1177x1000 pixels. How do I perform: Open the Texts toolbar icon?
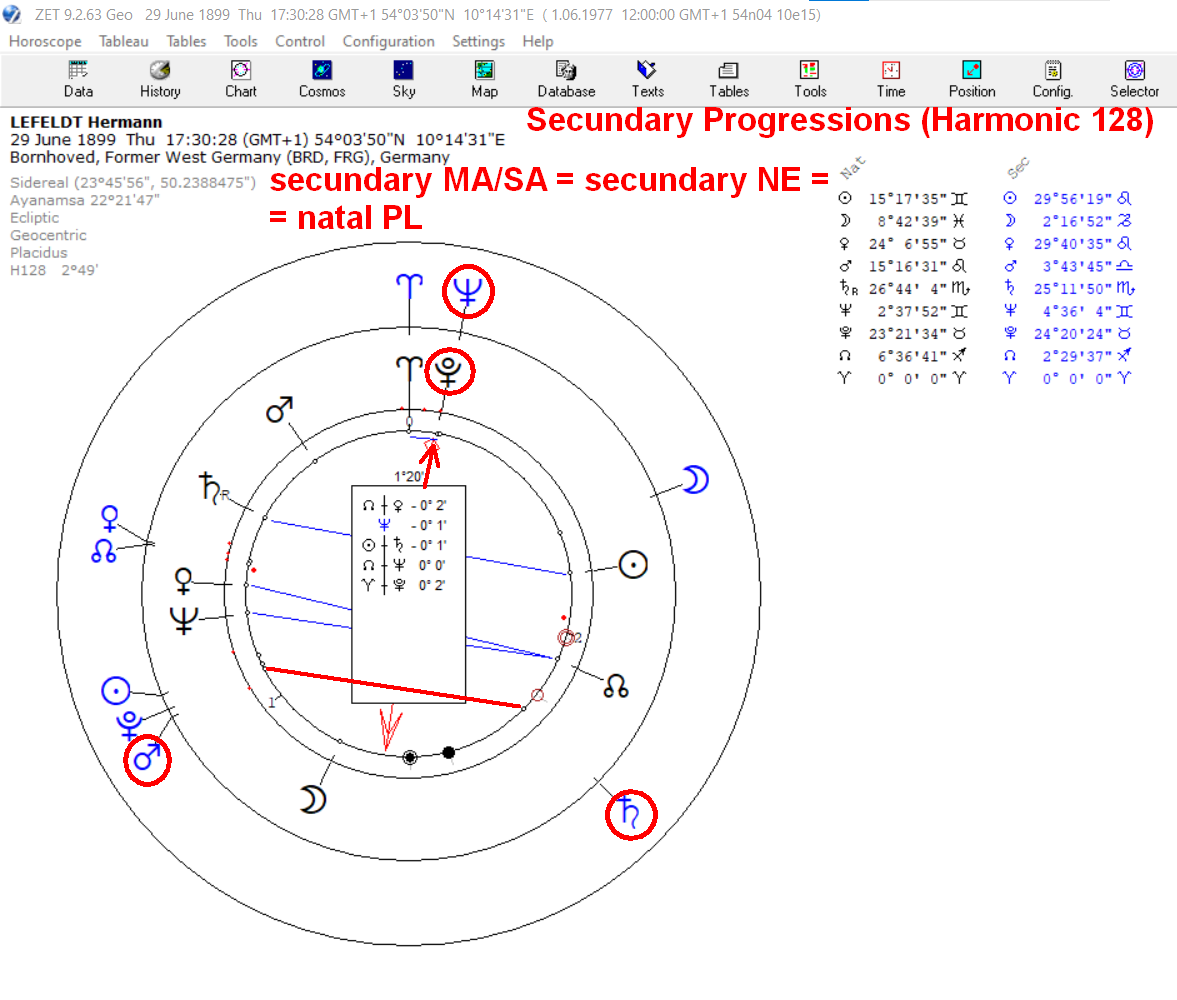(647, 79)
